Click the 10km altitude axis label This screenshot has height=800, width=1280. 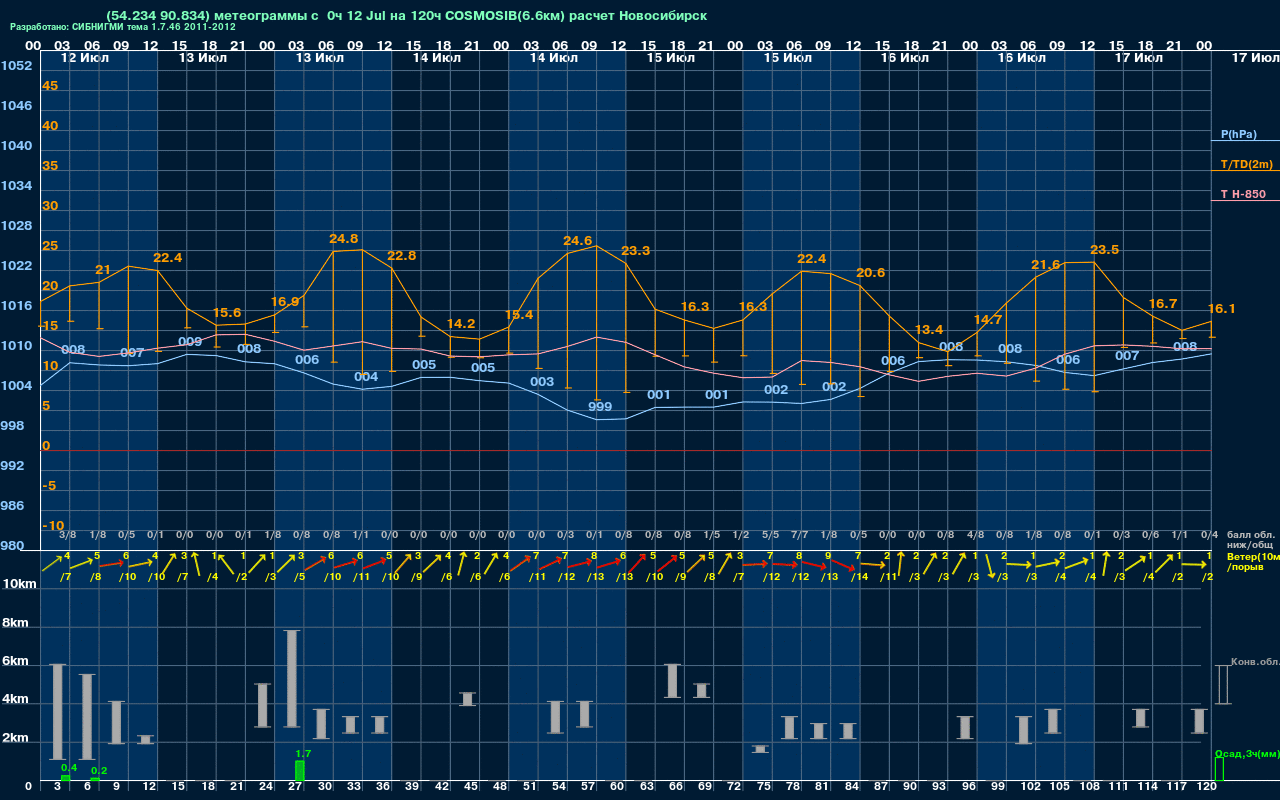[x=19, y=584]
